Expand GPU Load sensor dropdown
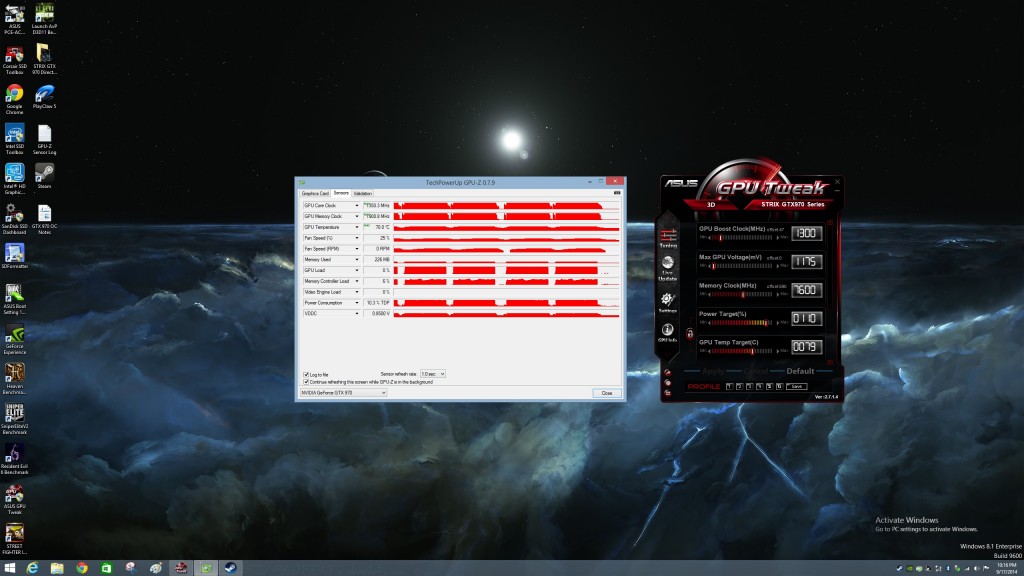 click(x=357, y=270)
